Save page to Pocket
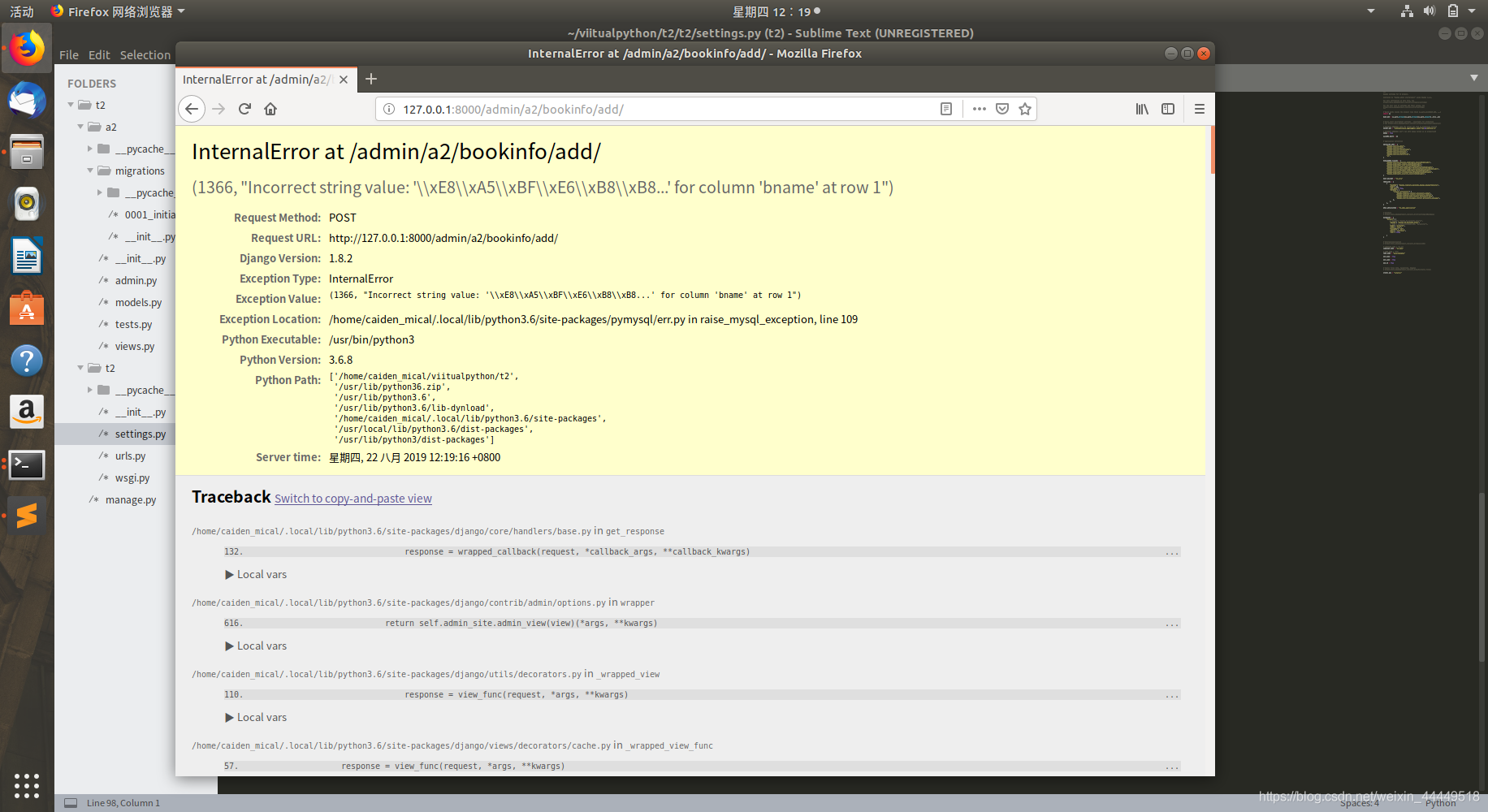The image size is (1488, 812). [x=1002, y=109]
